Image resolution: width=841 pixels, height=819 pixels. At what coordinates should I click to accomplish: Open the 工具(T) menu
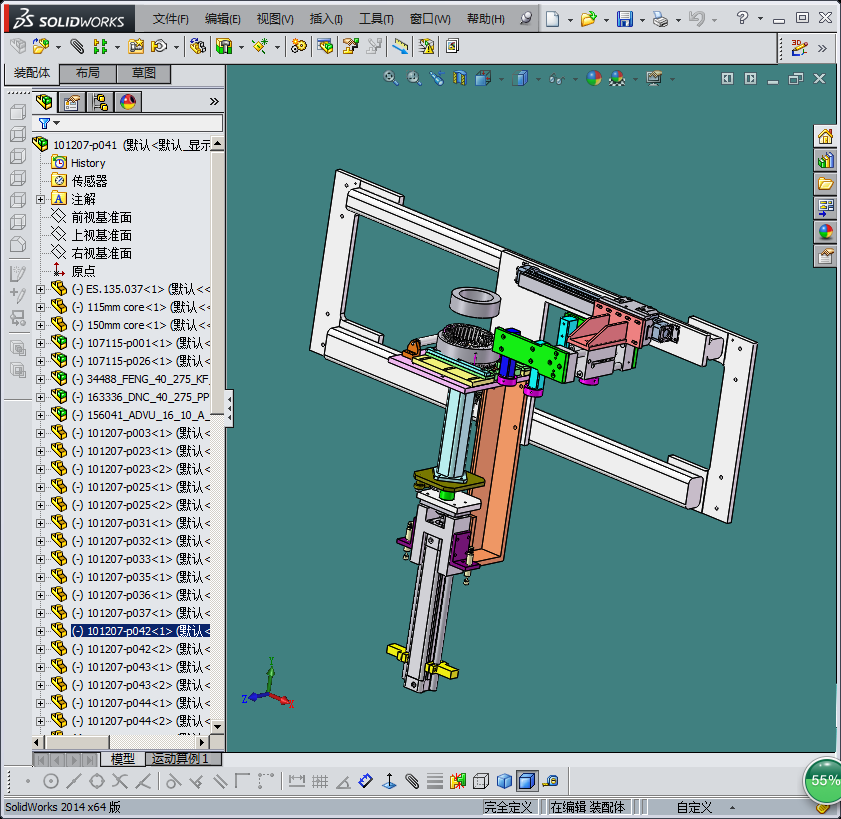(376, 19)
